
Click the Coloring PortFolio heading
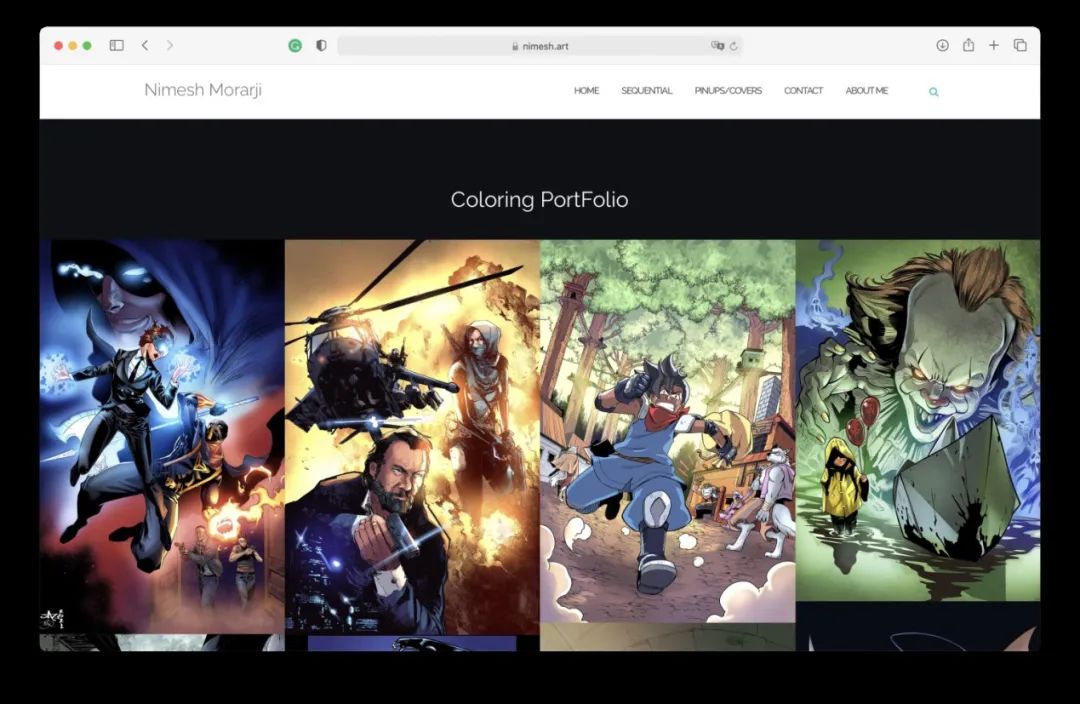[x=539, y=200]
